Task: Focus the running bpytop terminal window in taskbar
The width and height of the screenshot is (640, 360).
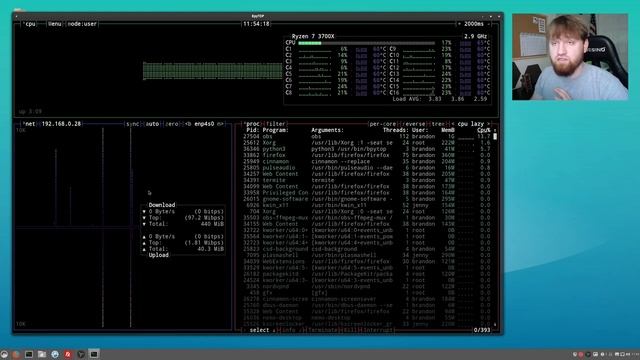Action: [x=94, y=354]
